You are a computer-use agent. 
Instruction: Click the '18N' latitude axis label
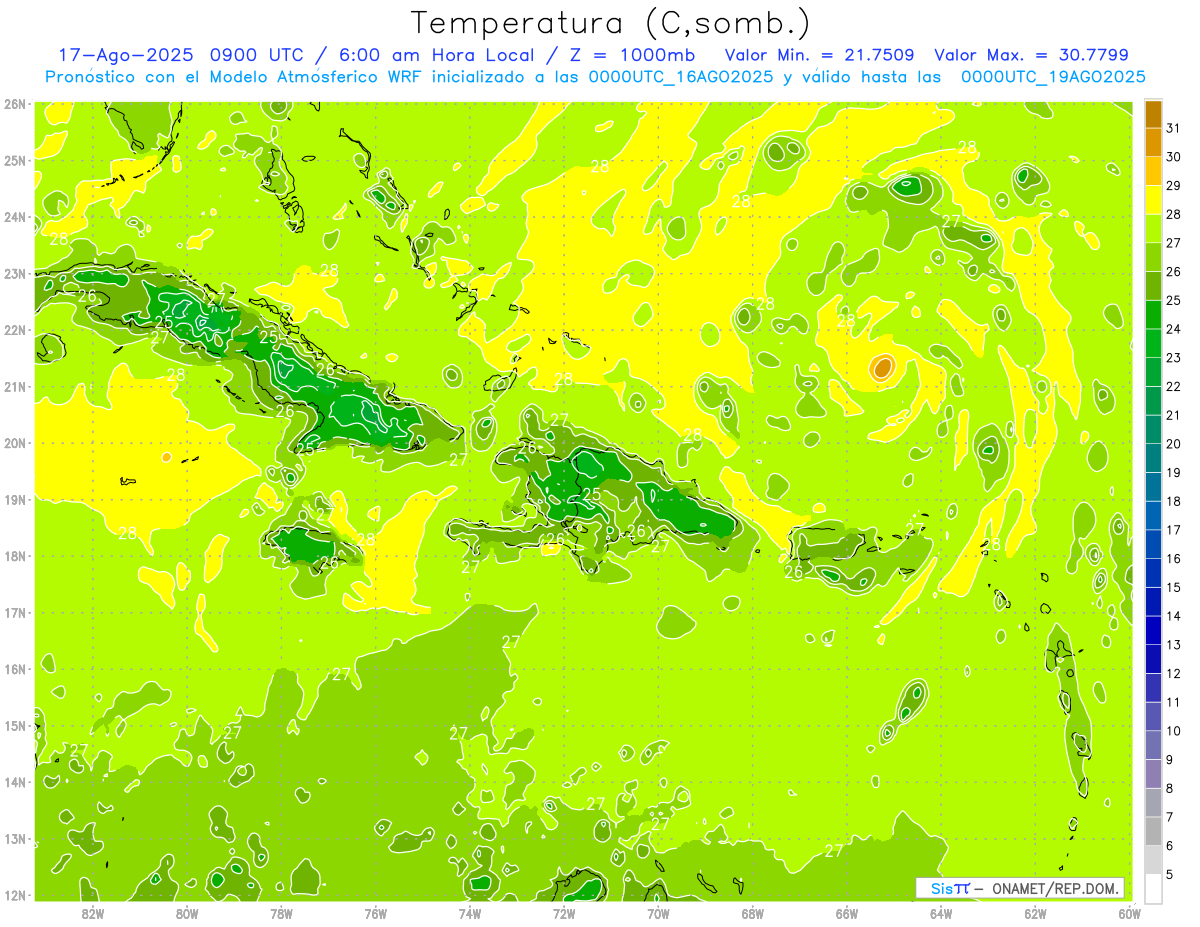tap(15, 556)
